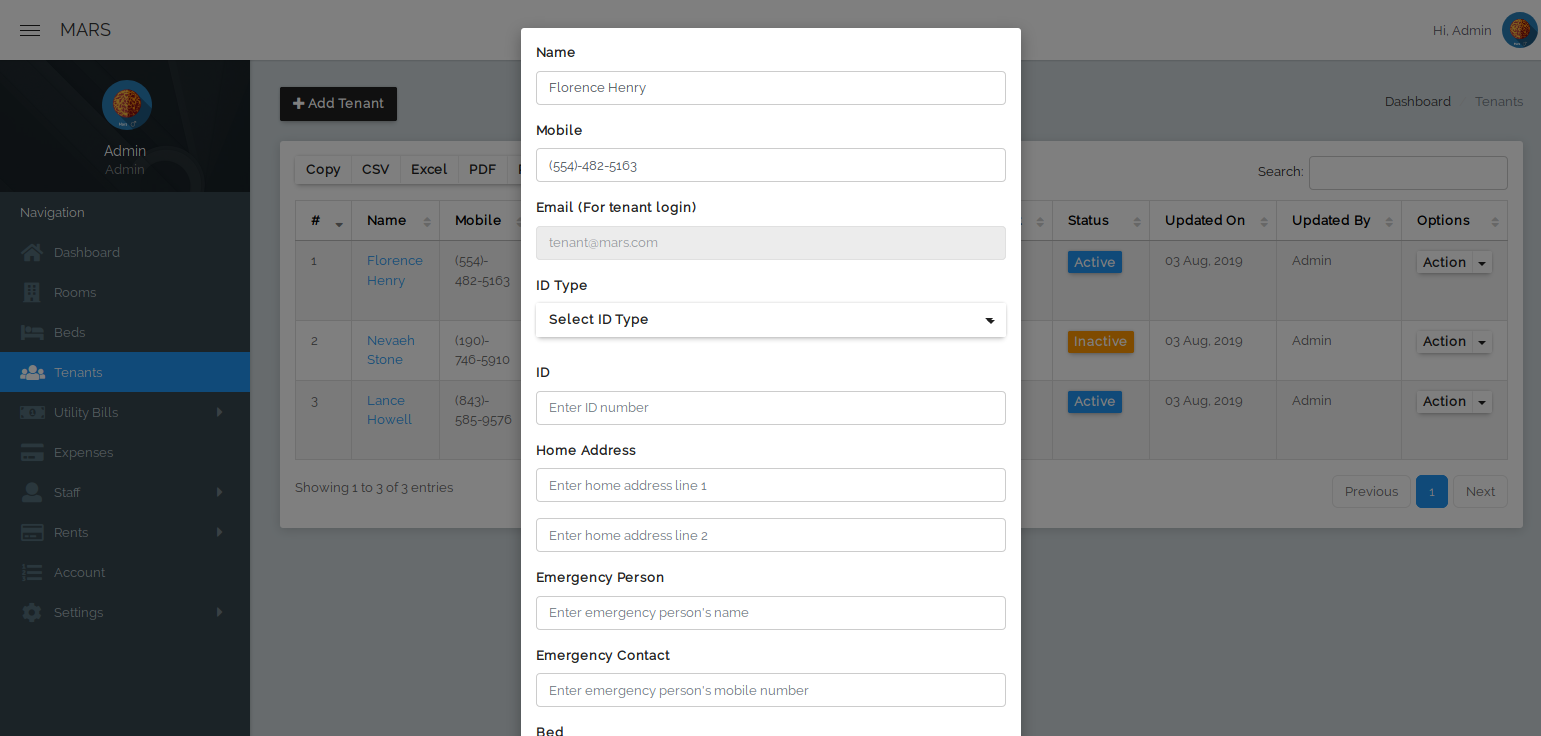
Task: Click the admin profile avatar top right
Action: (x=1519, y=30)
